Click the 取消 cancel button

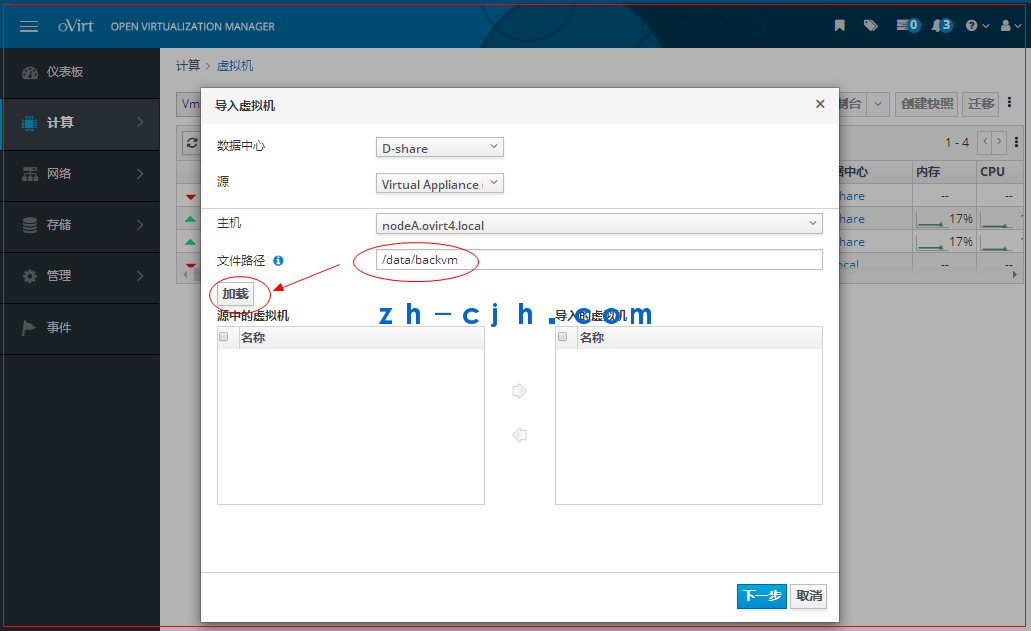coord(809,596)
